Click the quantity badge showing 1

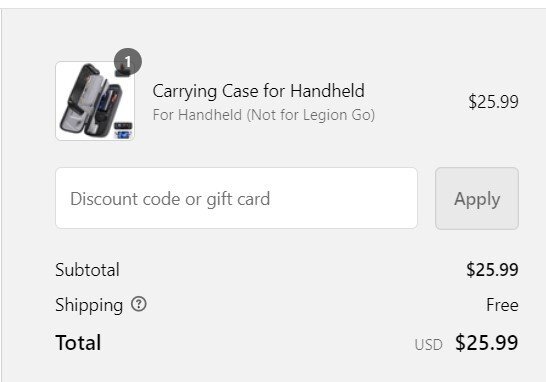[128, 62]
